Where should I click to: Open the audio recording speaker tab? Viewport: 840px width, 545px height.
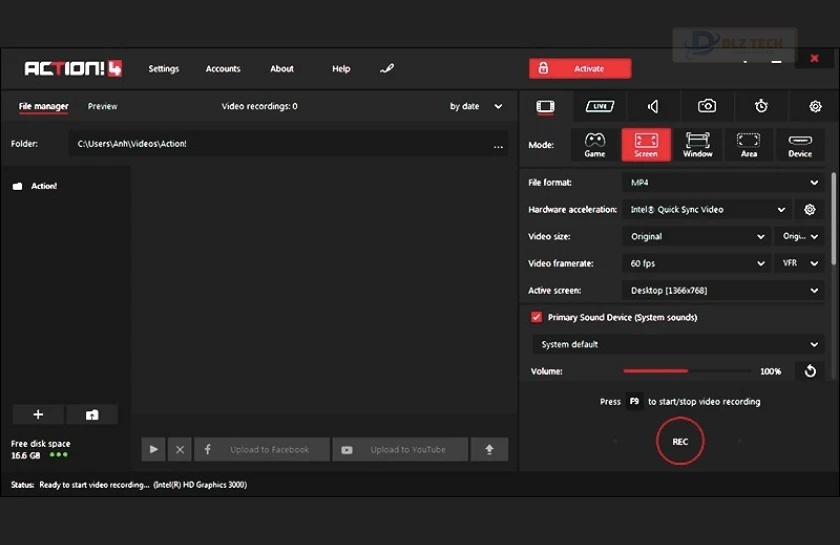(652, 106)
